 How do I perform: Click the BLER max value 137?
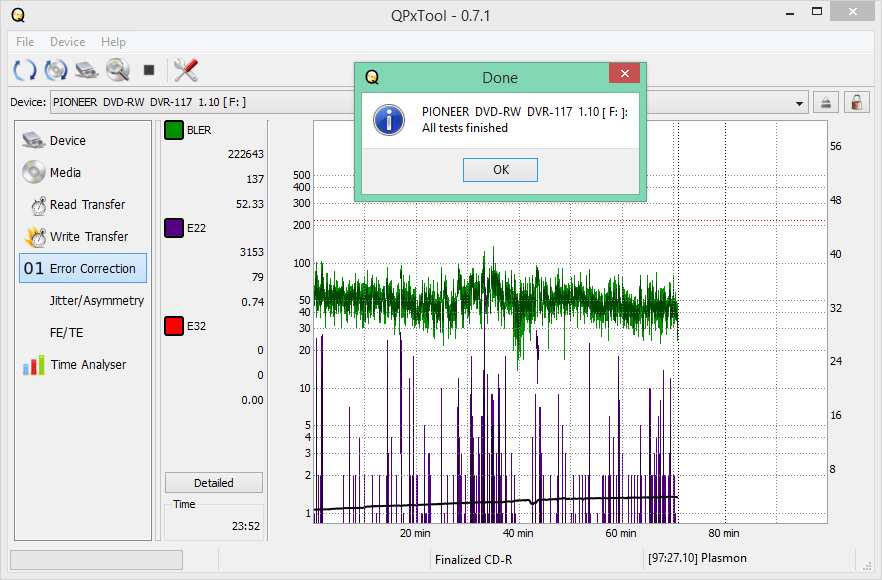(x=255, y=179)
